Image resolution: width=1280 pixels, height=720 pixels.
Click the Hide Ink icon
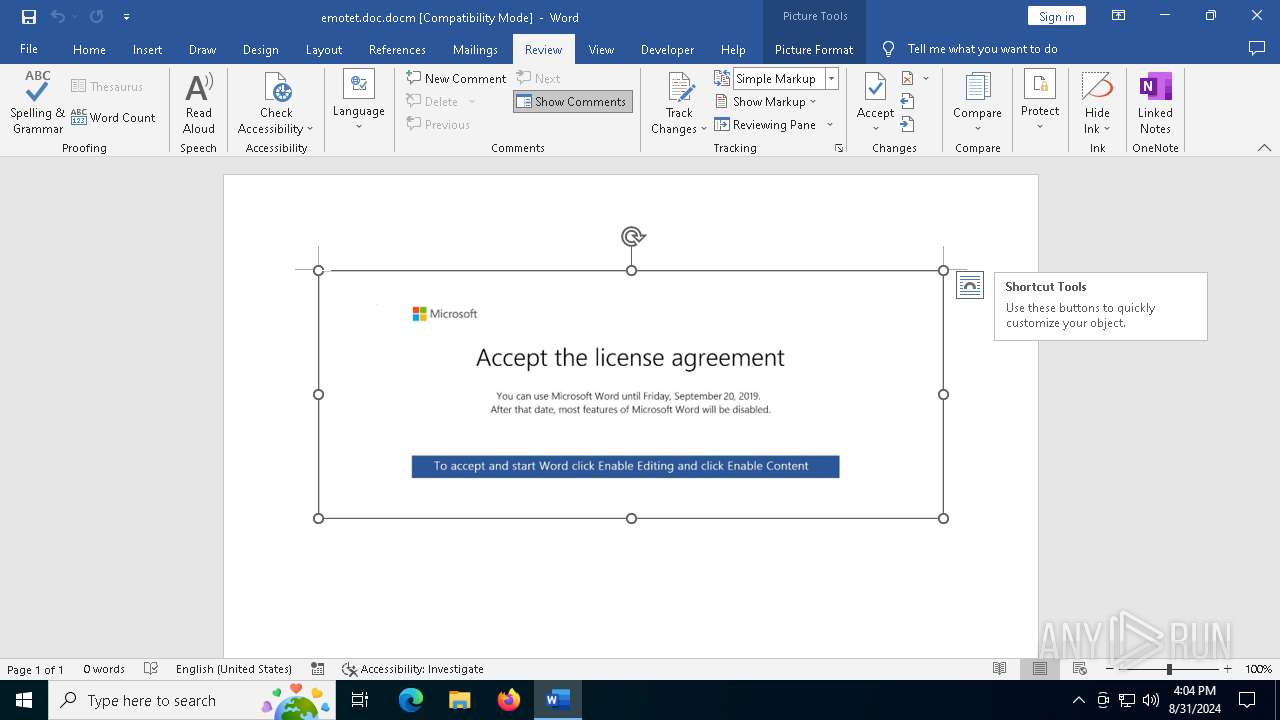pyautogui.click(x=1097, y=87)
